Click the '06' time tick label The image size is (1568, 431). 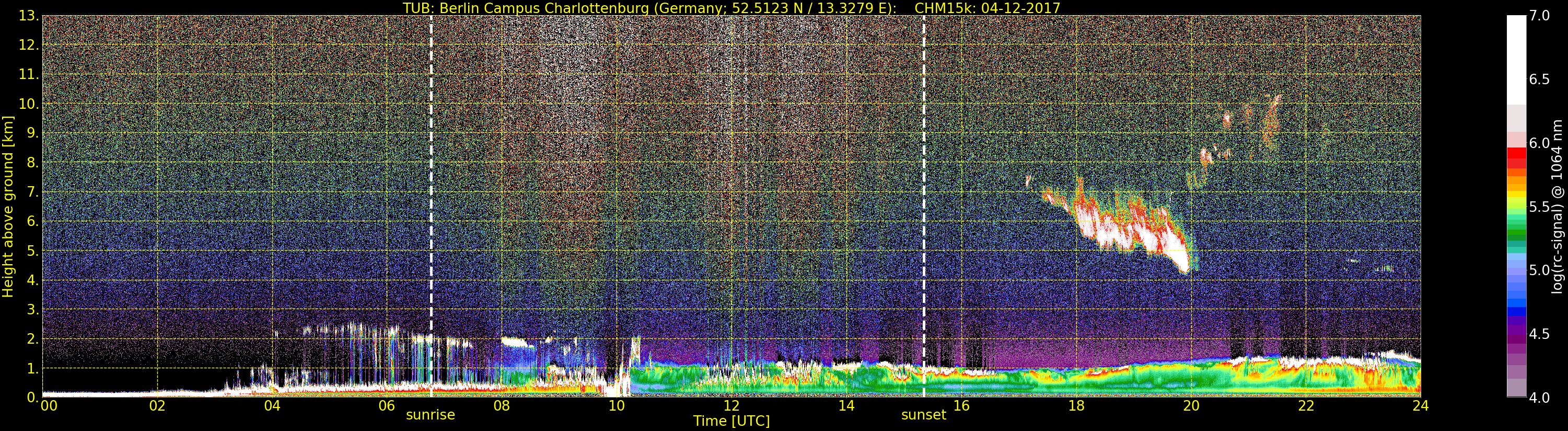coord(387,405)
